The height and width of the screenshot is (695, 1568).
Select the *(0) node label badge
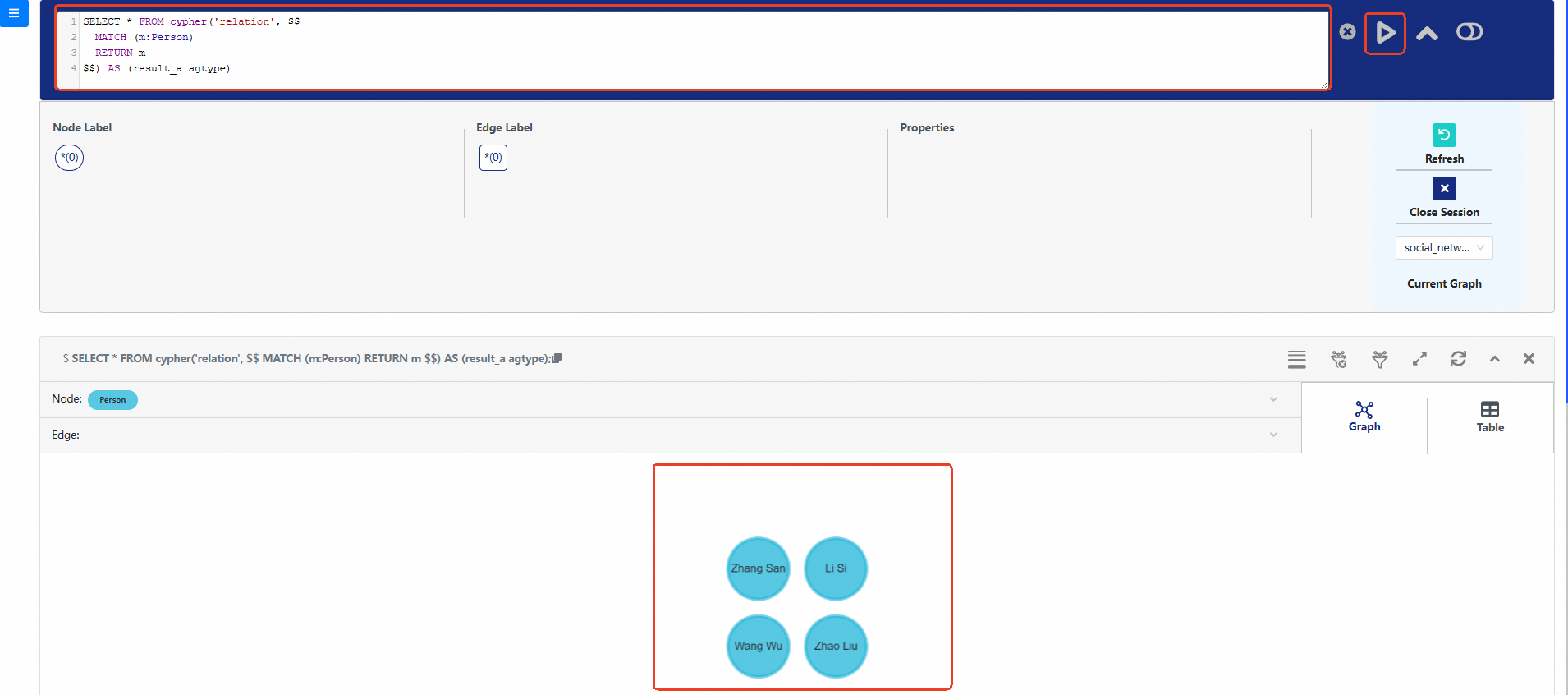(70, 158)
